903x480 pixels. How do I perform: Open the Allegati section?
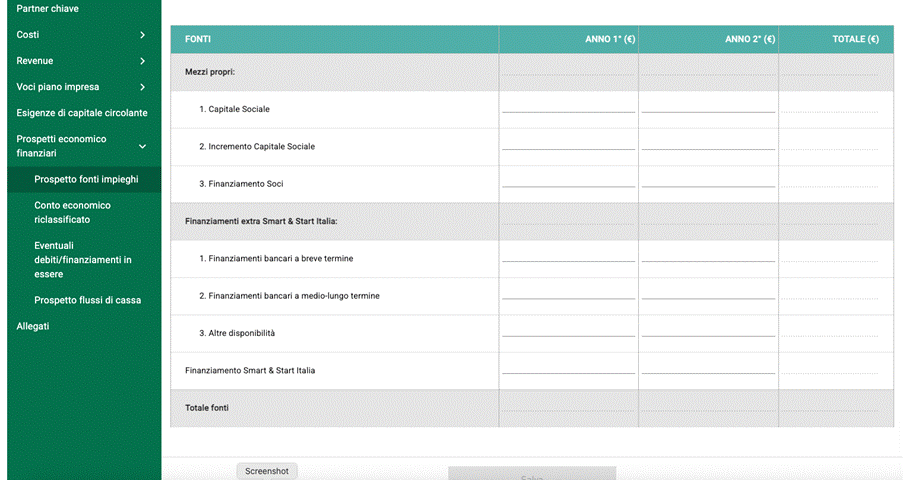(x=33, y=326)
